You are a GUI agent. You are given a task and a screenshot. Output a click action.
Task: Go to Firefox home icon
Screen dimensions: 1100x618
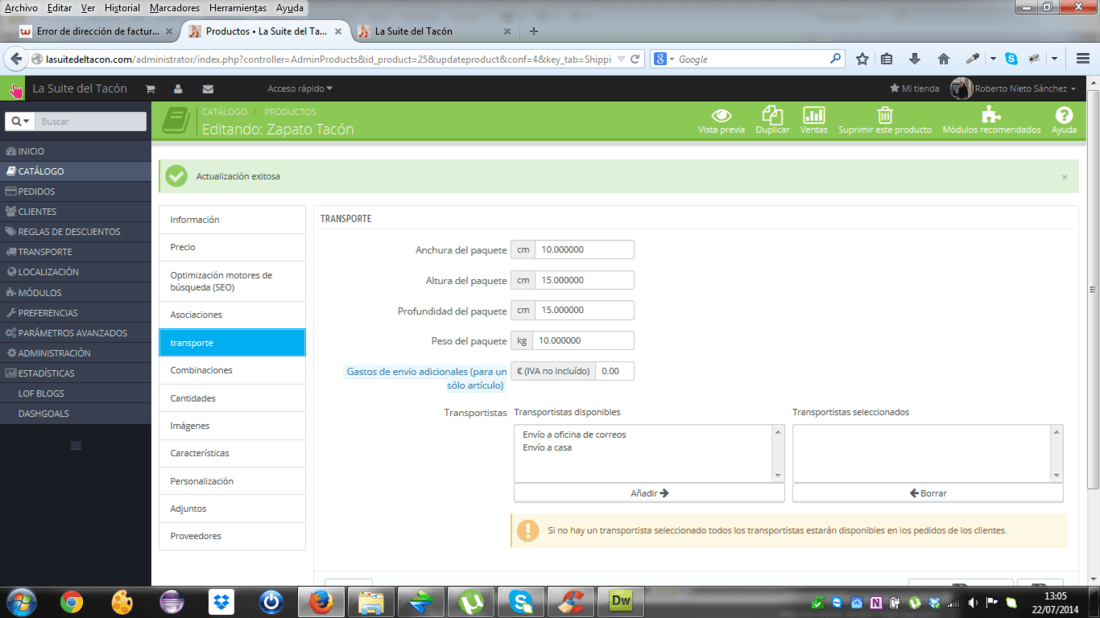(x=944, y=59)
